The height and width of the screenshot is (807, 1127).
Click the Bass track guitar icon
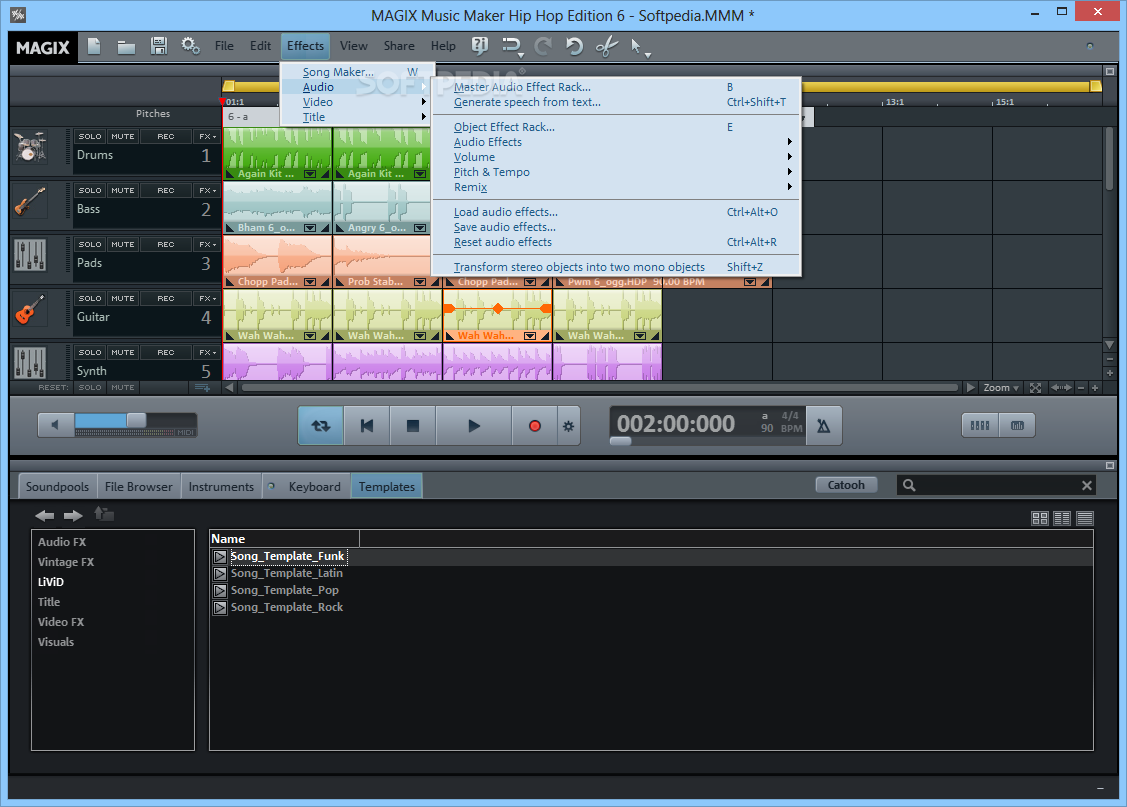30,202
